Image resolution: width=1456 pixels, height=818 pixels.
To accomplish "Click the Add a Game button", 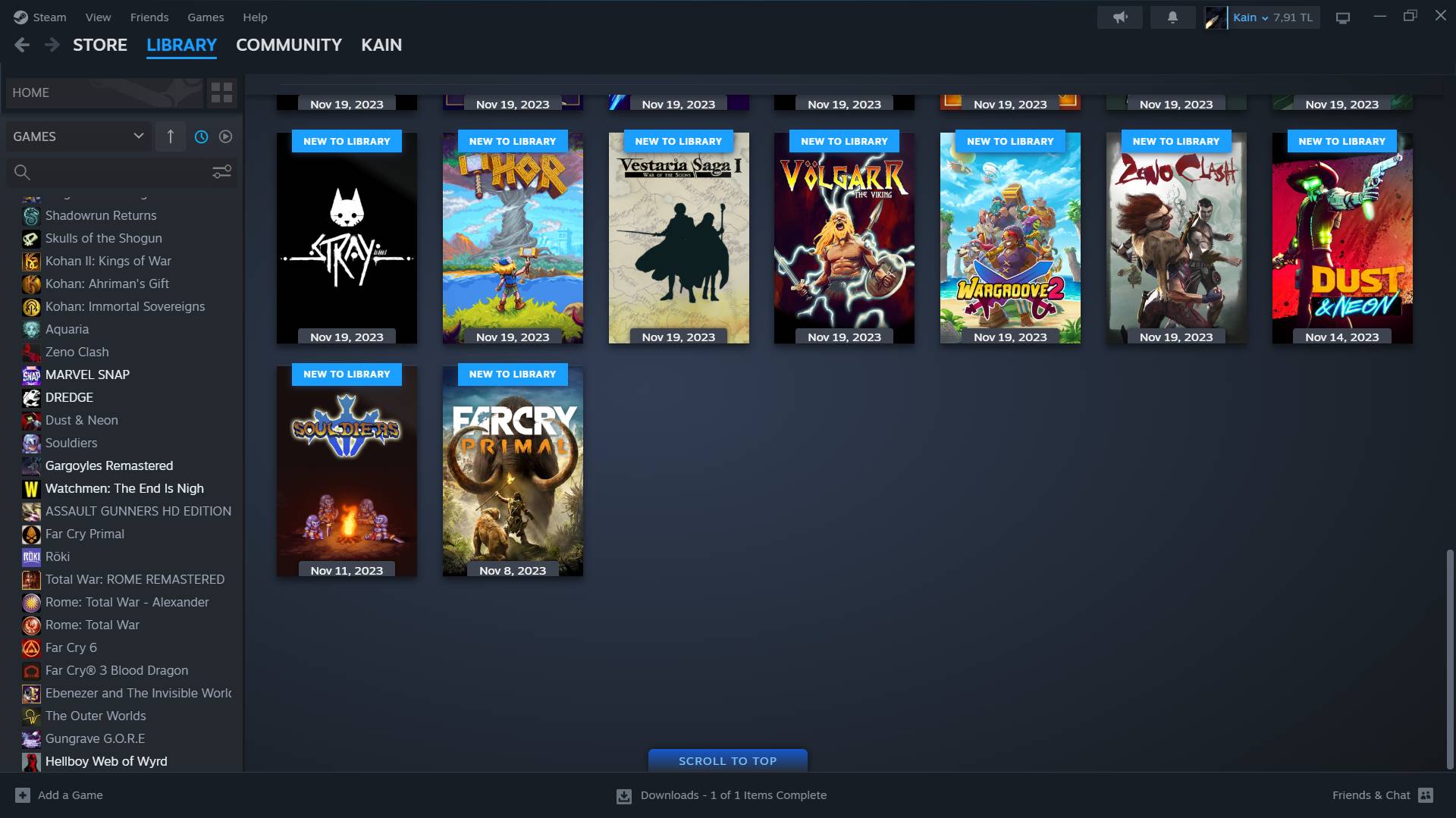I will pyautogui.click(x=59, y=795).
